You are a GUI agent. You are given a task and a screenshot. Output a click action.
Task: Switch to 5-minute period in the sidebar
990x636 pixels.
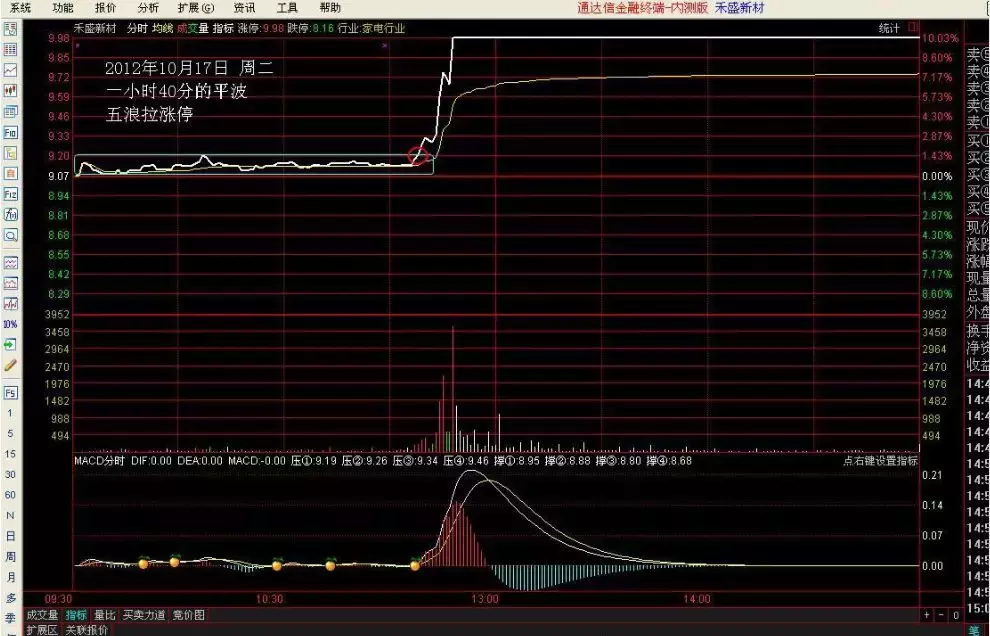[x=10, y=434]
